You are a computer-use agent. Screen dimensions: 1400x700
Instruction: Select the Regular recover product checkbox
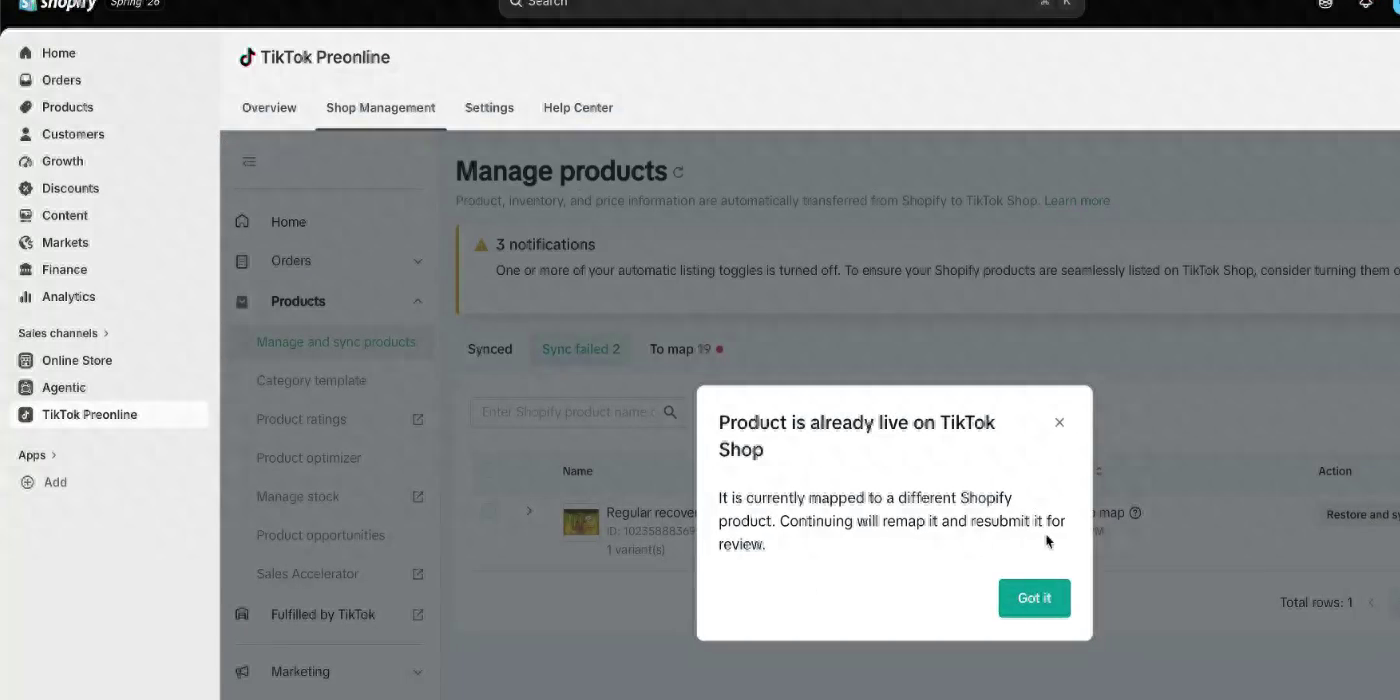point(489,511)
